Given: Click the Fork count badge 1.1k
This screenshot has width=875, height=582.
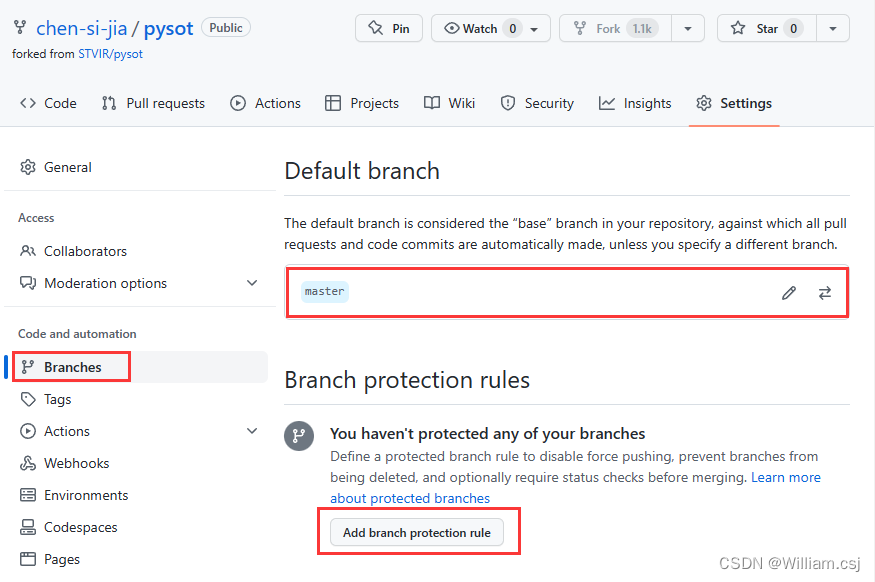Looking at the screenshot, I should 642,28.
